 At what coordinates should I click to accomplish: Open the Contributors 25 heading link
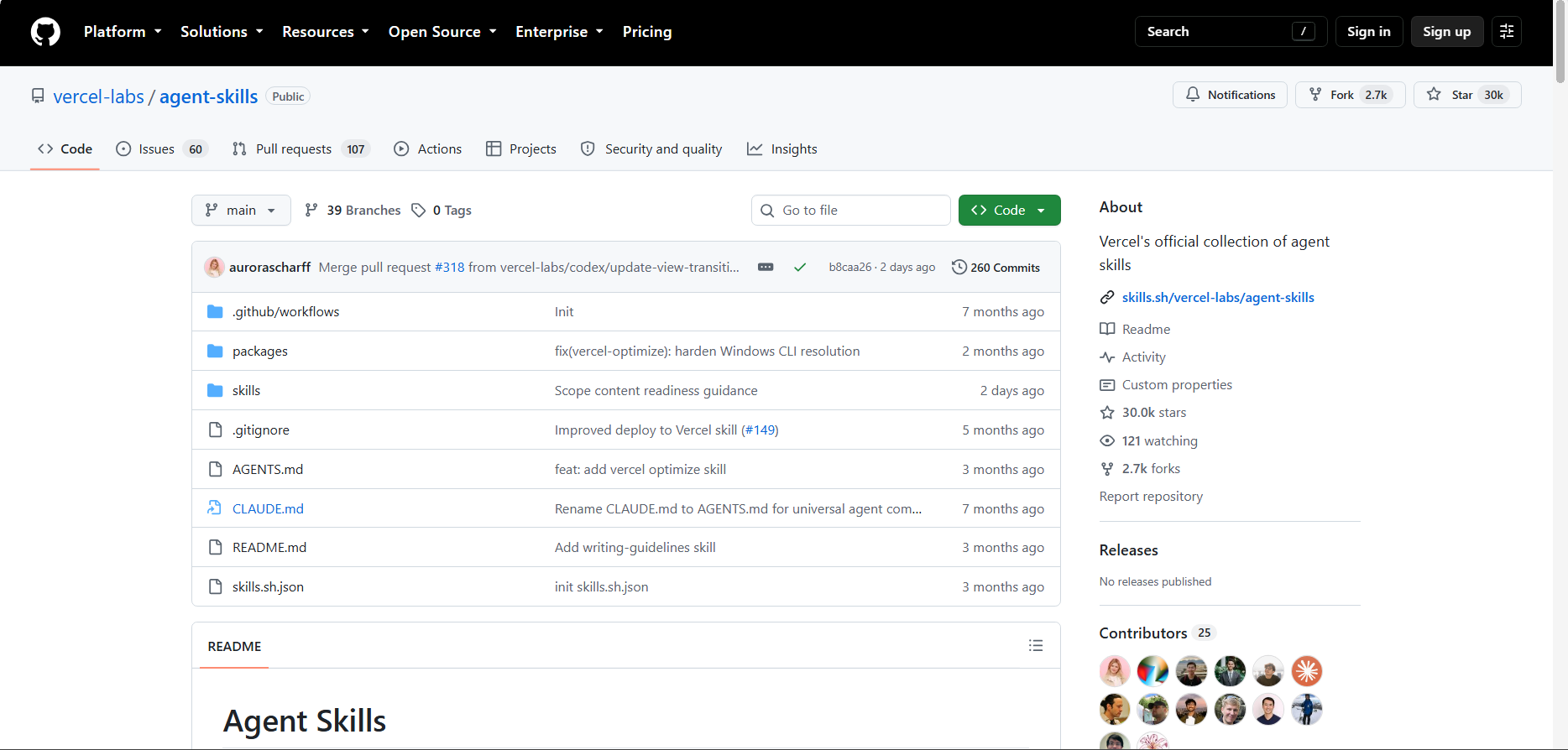click(1158, 633)
